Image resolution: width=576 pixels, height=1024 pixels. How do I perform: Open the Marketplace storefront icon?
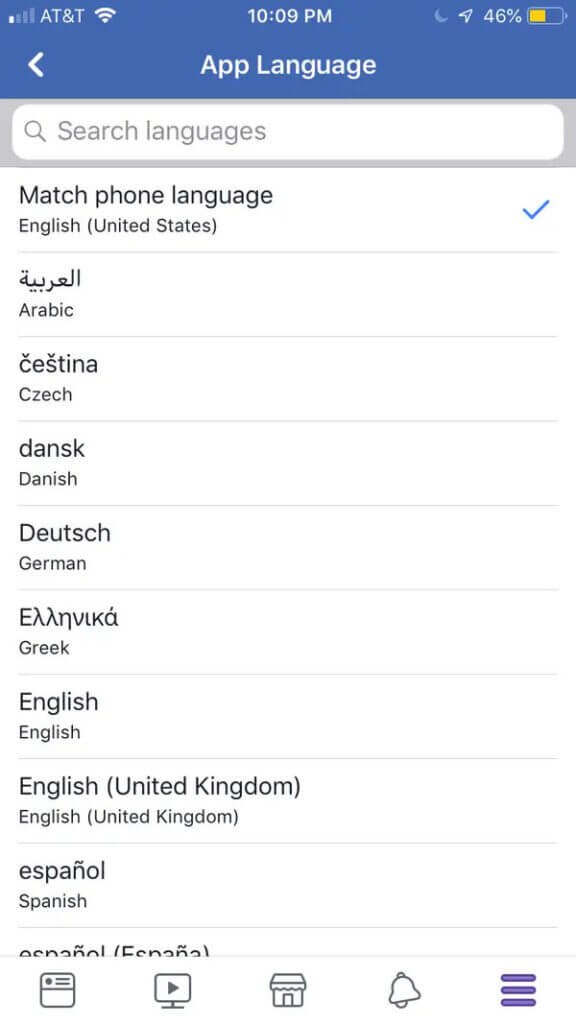tap(287, 988)
